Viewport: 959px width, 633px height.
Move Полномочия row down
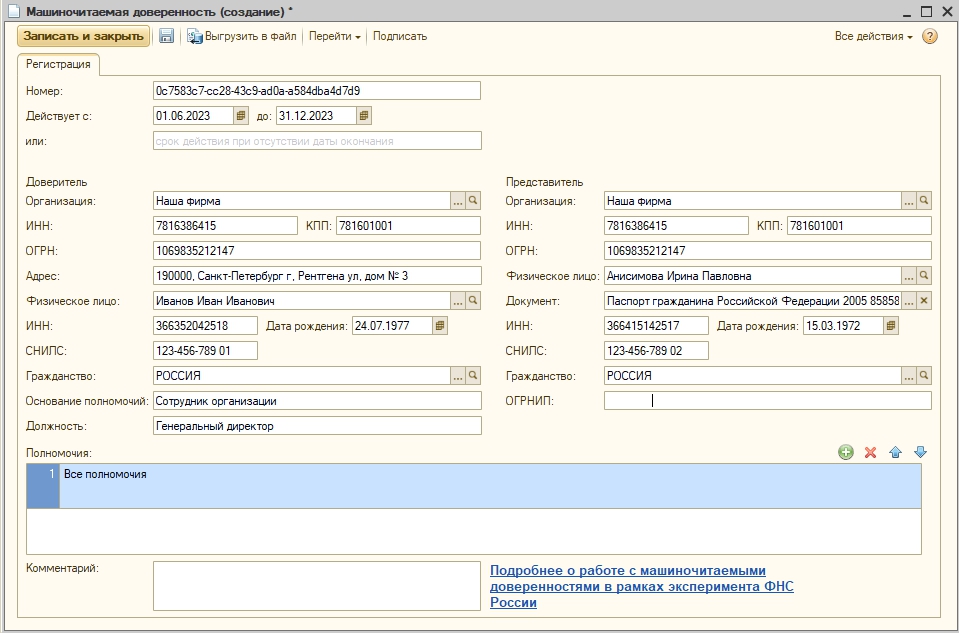(x=920, y=452)
